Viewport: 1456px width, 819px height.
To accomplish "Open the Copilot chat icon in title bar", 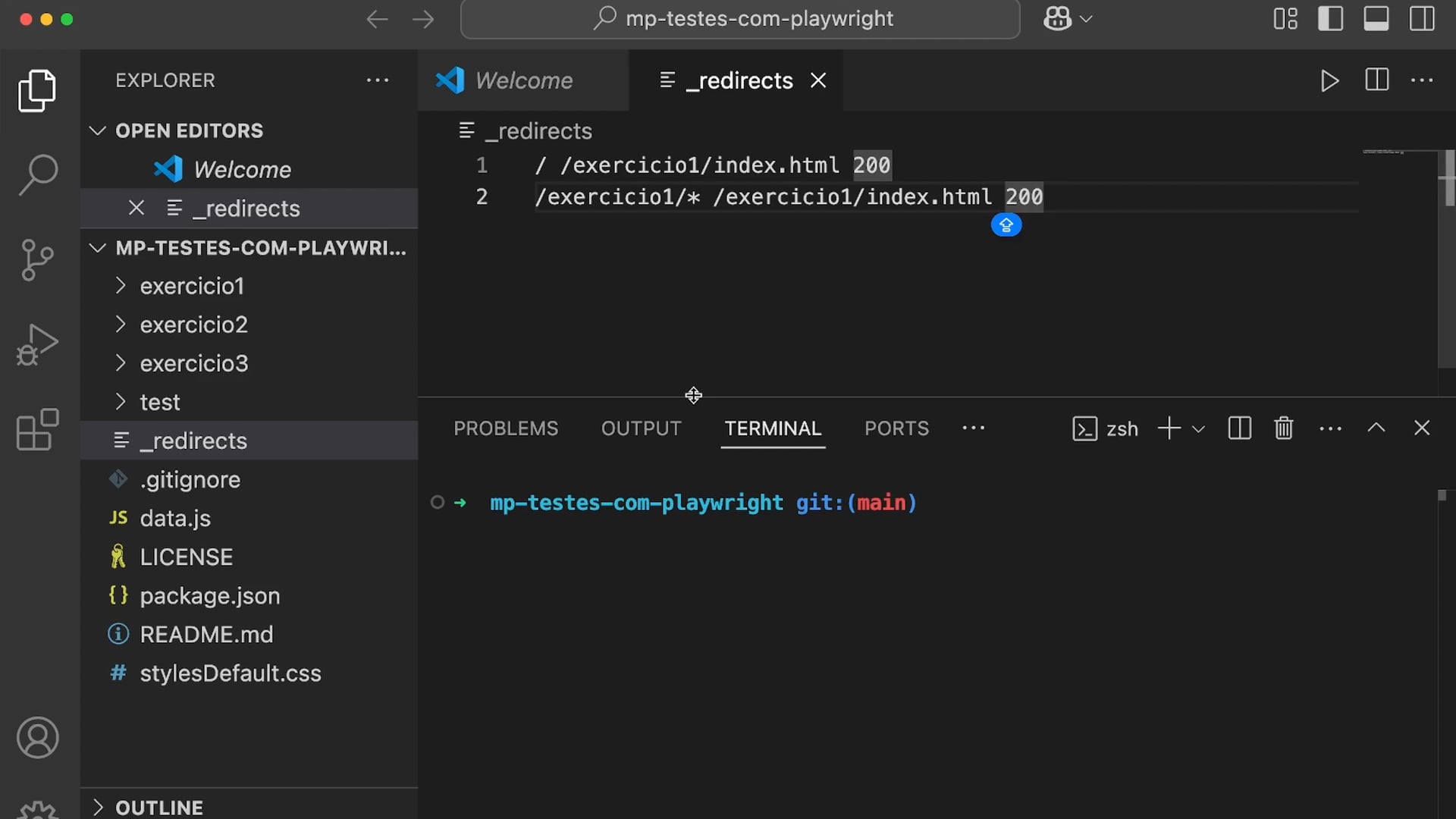I will click(x=1058, y=19).
